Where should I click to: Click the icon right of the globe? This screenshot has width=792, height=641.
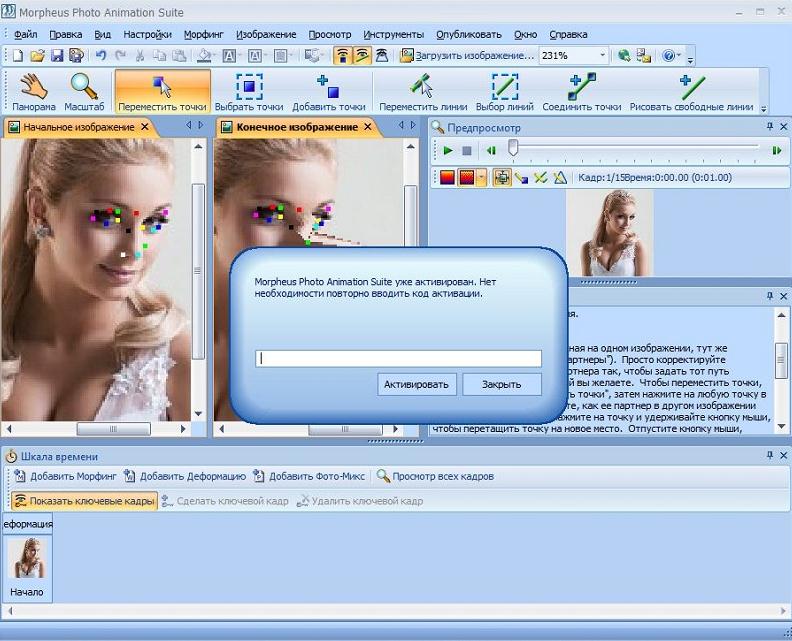pyautogui.click(x=644, y=56)
